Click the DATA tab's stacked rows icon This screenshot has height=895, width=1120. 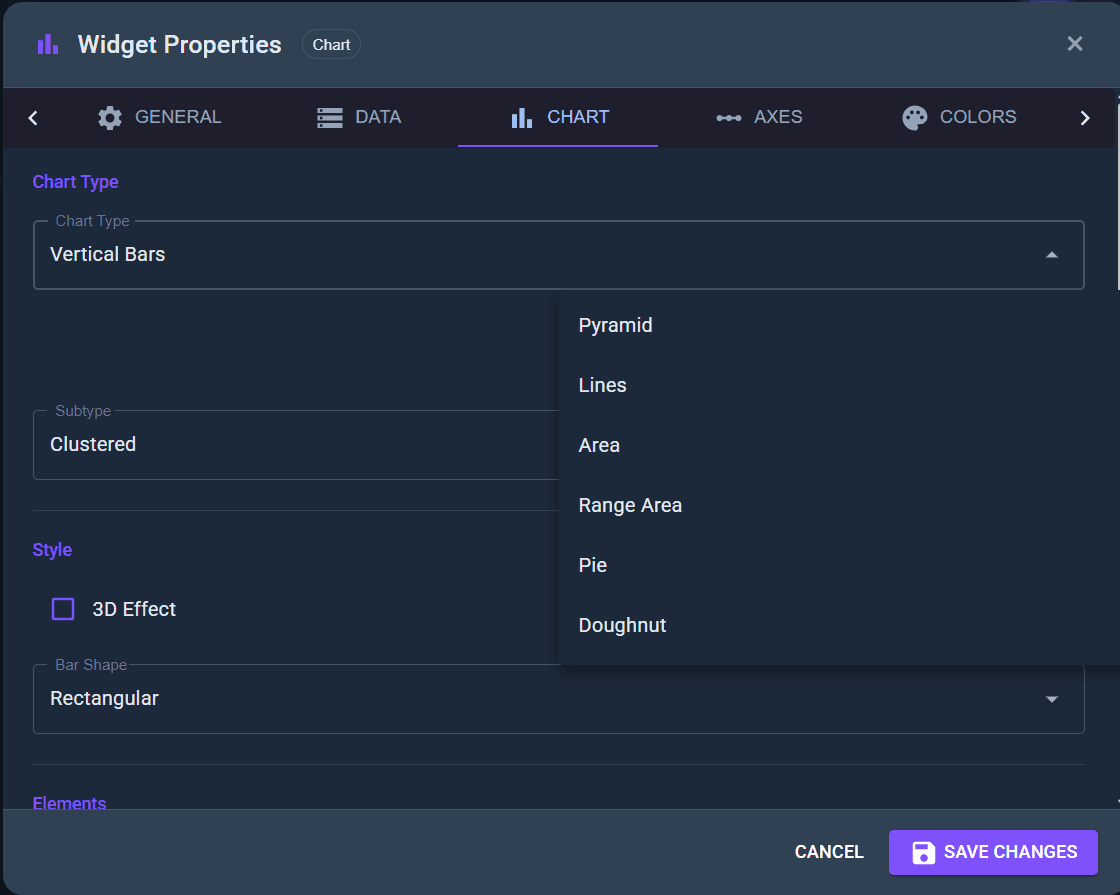tap(328, 117)
